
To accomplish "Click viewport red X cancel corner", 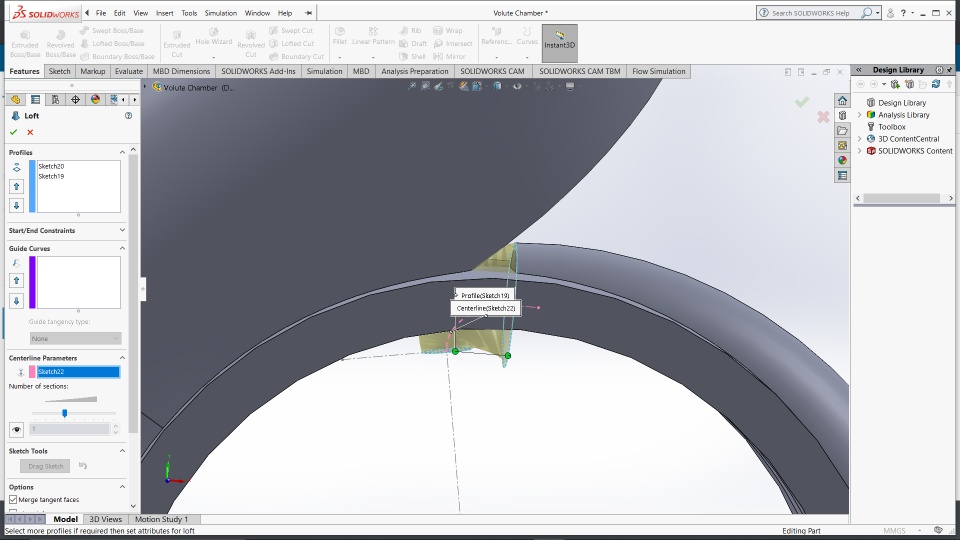I will coord(823,116).
